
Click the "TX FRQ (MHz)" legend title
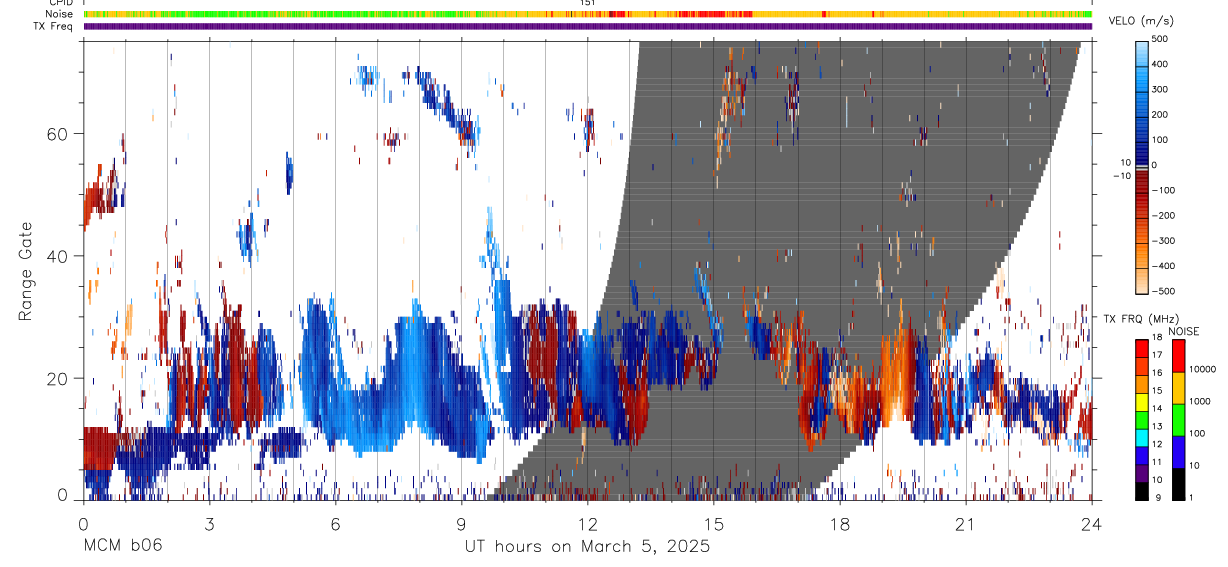[x=1141, y=318]
